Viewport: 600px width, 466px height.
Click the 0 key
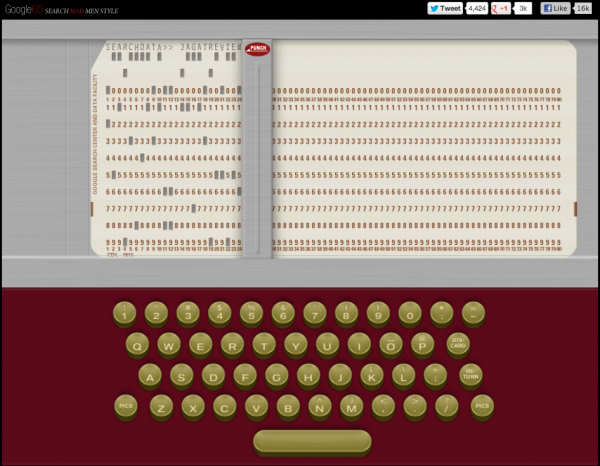410,314
